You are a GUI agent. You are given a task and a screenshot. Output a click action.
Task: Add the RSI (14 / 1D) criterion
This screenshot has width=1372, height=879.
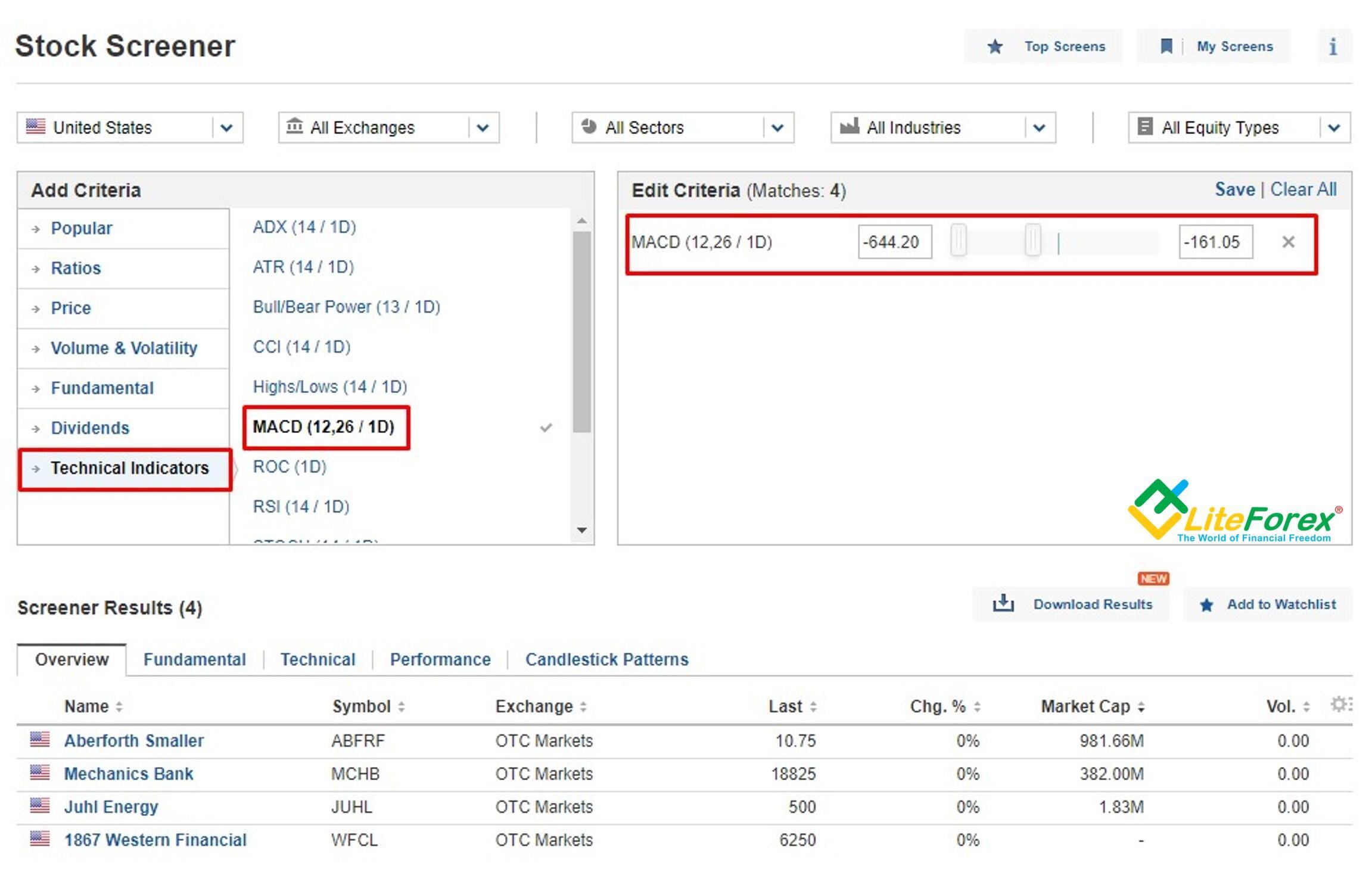(301, 506)
